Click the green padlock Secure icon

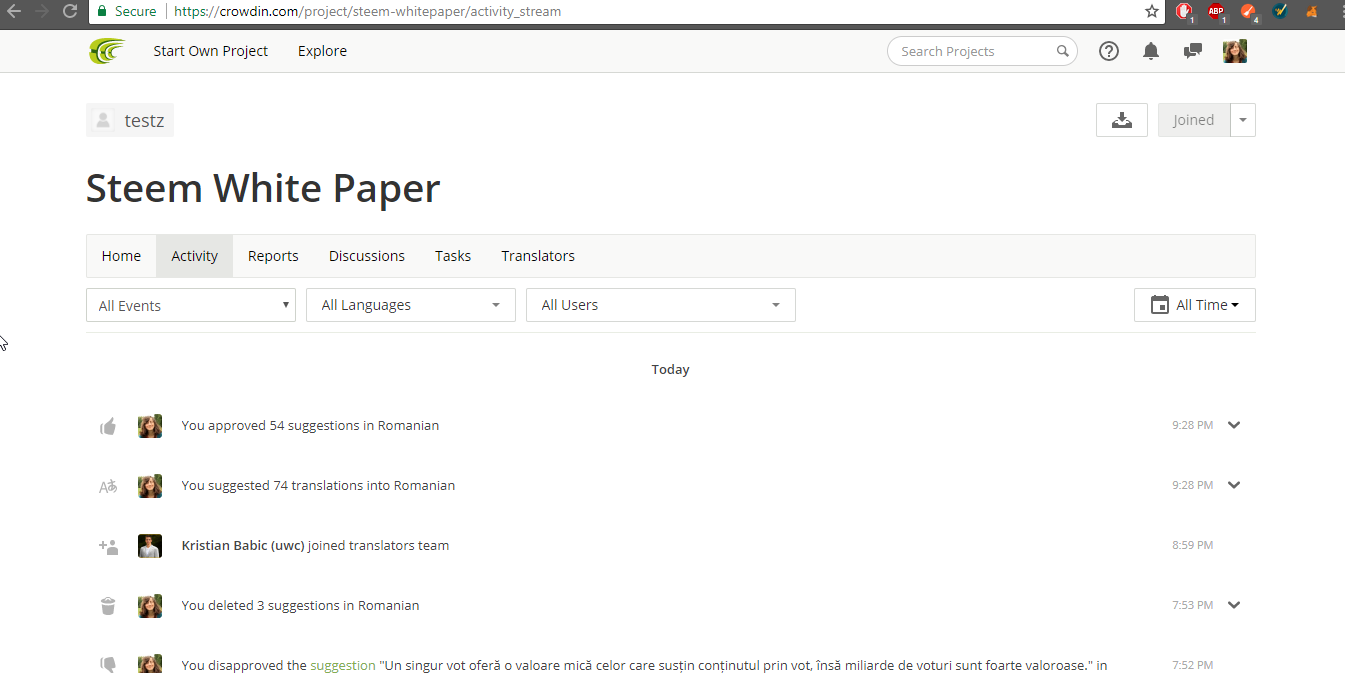point(102,11)
